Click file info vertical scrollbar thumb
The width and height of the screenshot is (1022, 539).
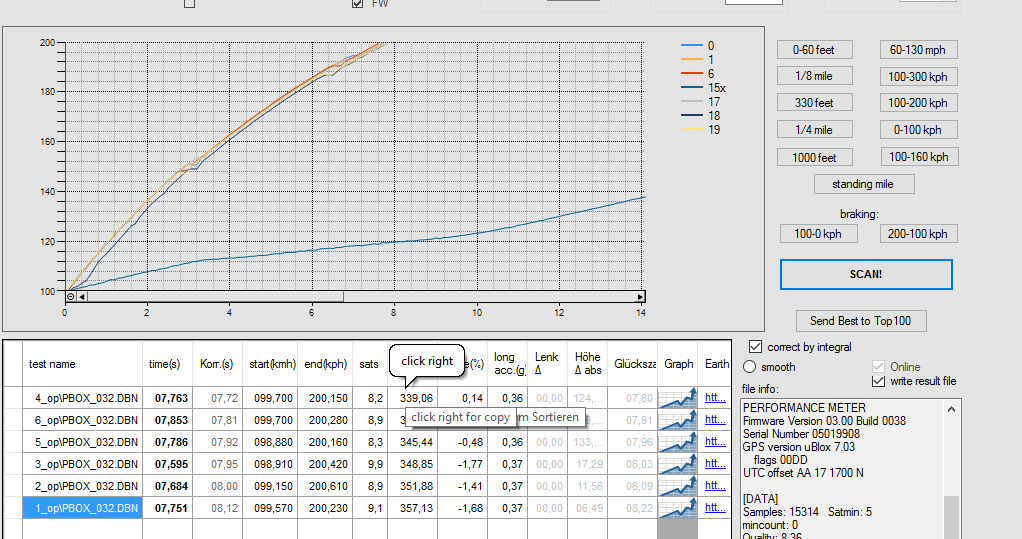(x=951, y=517)
